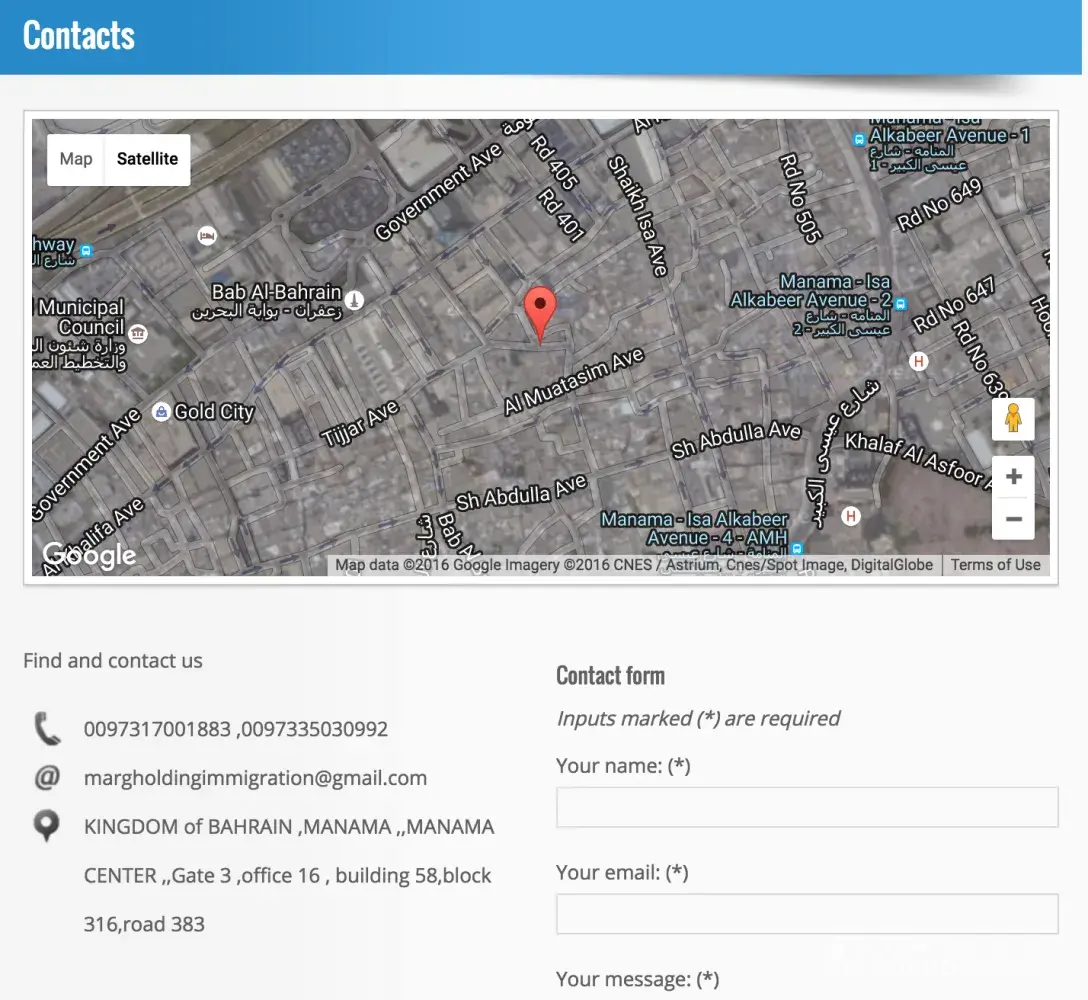Click Manama - Isa Alkabeer Avenue - 2 bus icon
The width and height of the screenshot is (1088, 1000).
pyautogui.click(x=901, y=304)
